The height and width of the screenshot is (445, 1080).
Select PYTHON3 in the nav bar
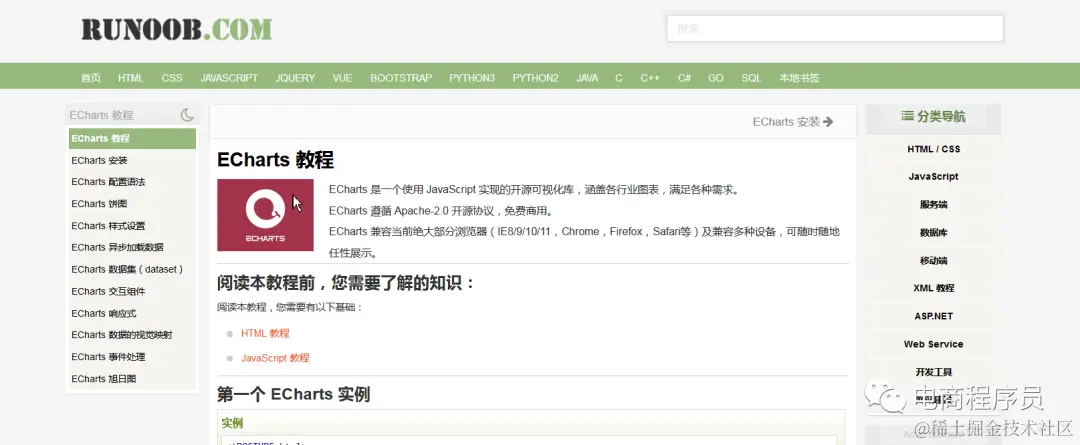point(472,78)
